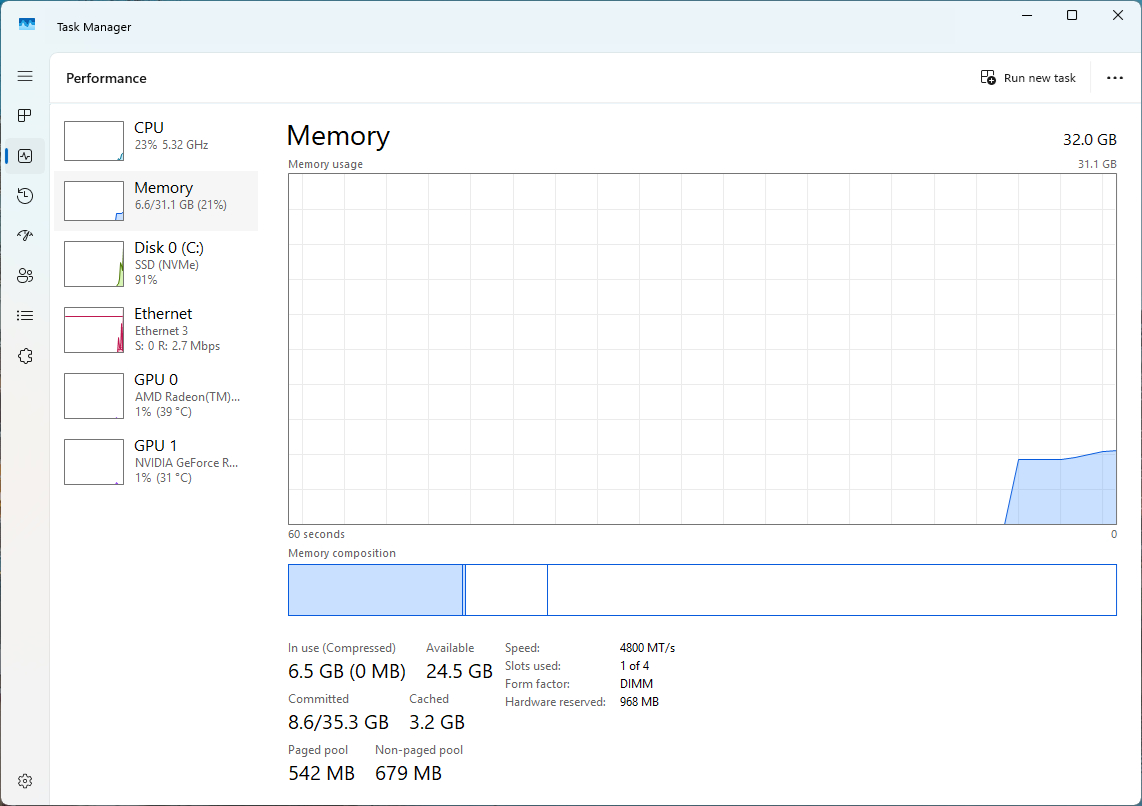Screen dimensions: 1142x806
Task: Click the Memory usage graph area
Action: 702,349
